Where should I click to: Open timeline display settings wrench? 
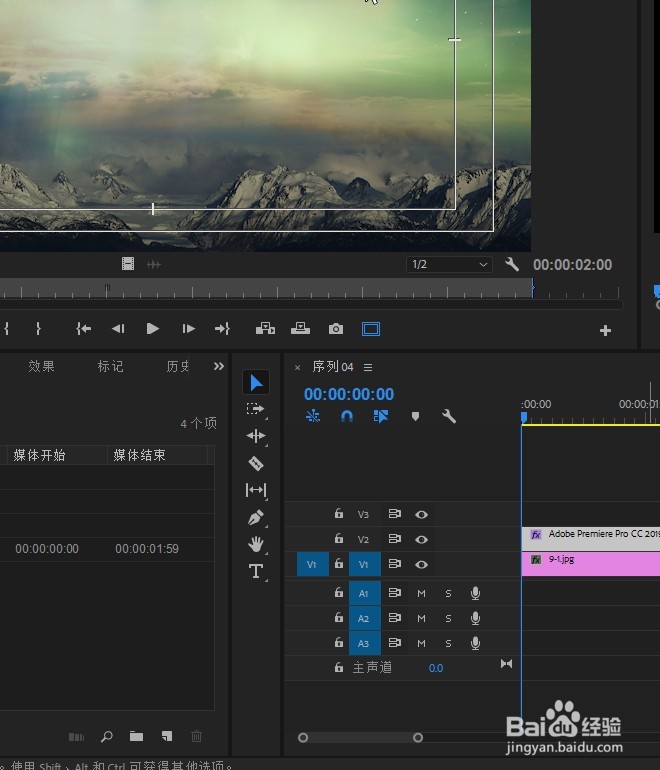pos(449,416)
